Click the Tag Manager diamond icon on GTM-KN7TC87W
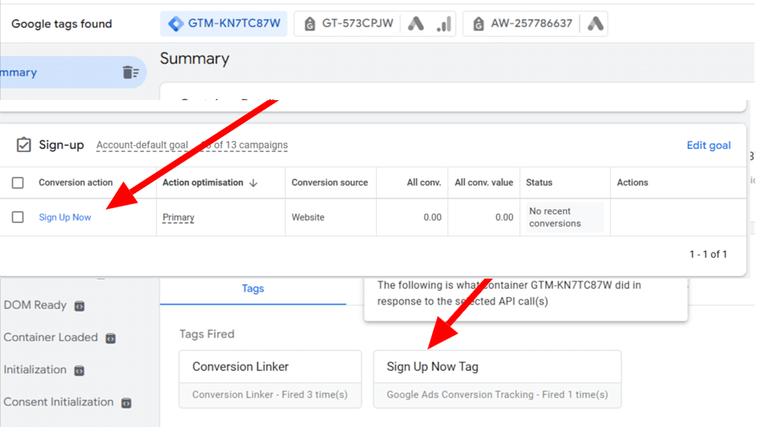Screen dimensions: 760x427 (175, 23)
